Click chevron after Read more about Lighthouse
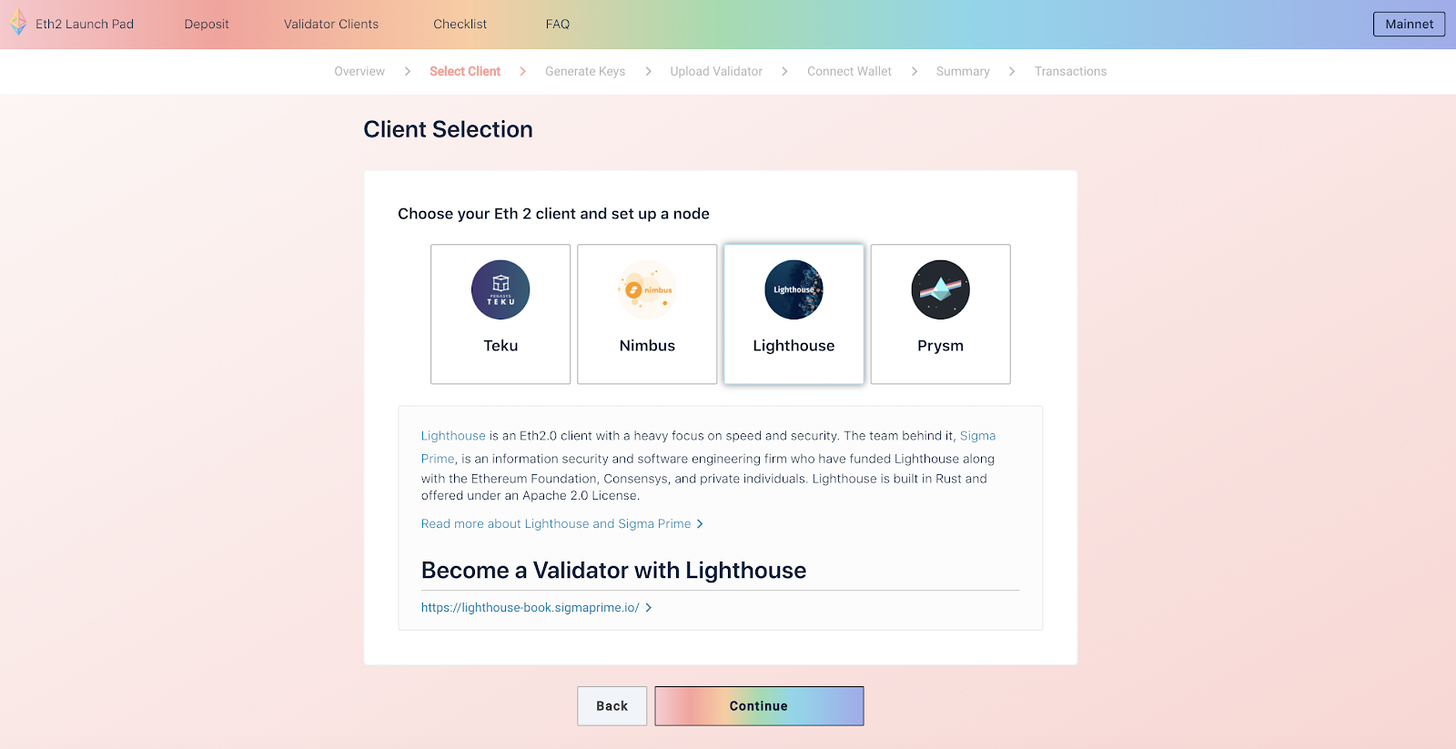1456x749 pixels. [x=700, y=524]
